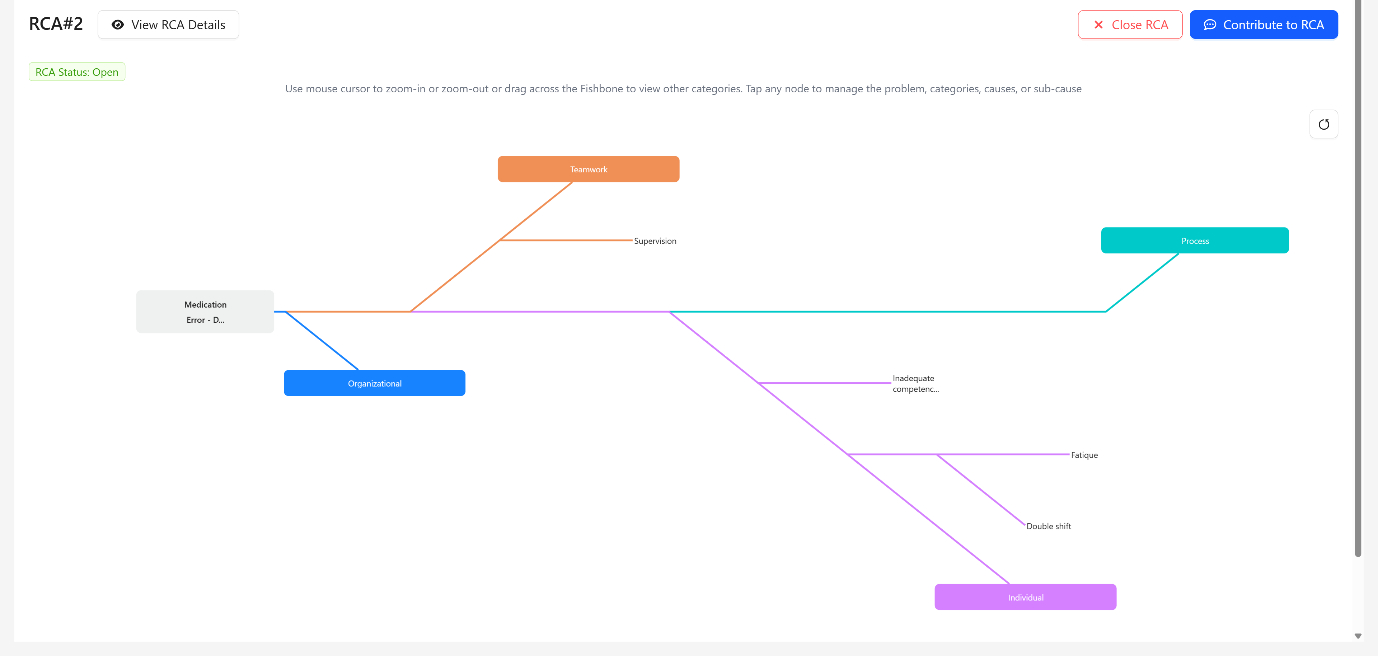Click the Fatigue cause node
Image resolution: width=1378 pixels, height=656 pixels.
pyautogui.click(x=1084, y=455)
